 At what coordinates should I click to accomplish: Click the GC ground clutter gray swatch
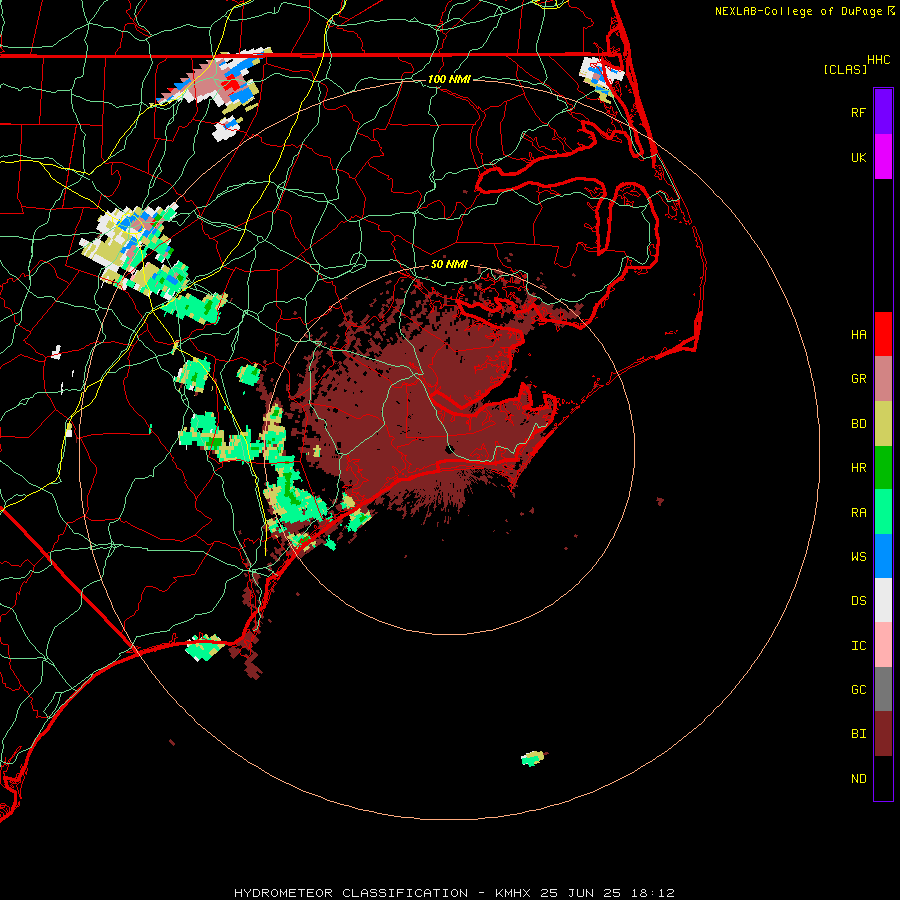pyautogui.click(x=883, y=689)
